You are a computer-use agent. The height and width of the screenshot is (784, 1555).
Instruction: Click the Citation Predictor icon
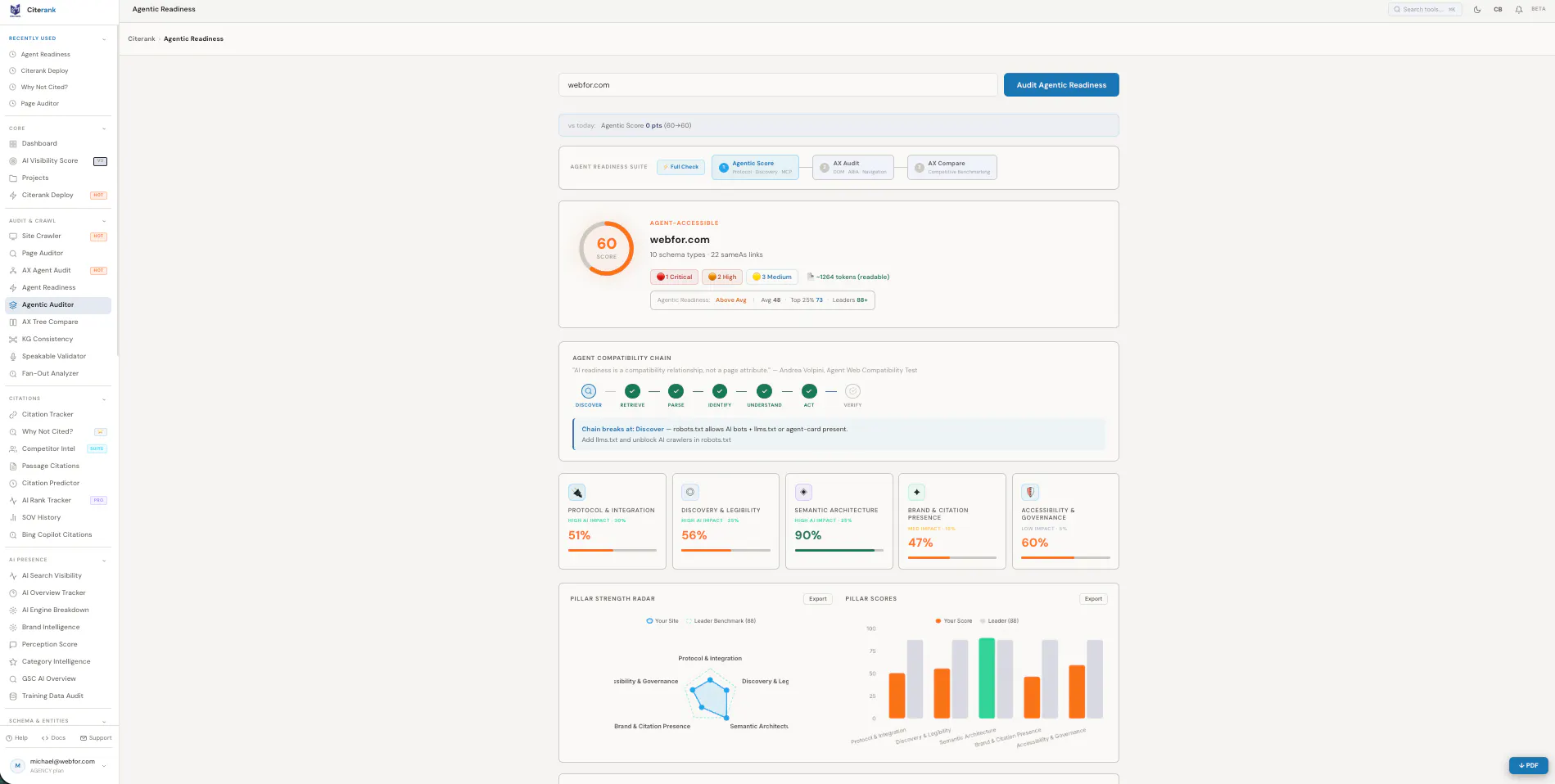pyautogui.click(x=13, y=484)
